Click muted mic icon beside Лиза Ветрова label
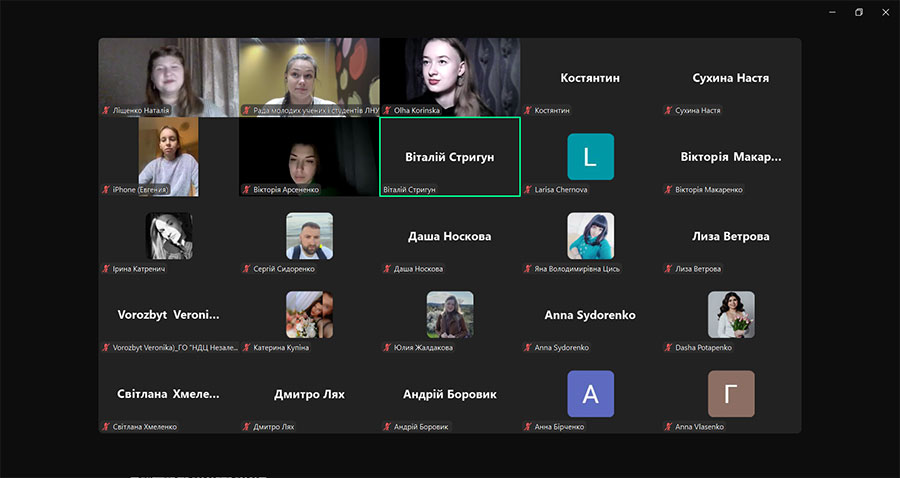The height and width of the screenshot is (478, 900). [x=668, y=269]
